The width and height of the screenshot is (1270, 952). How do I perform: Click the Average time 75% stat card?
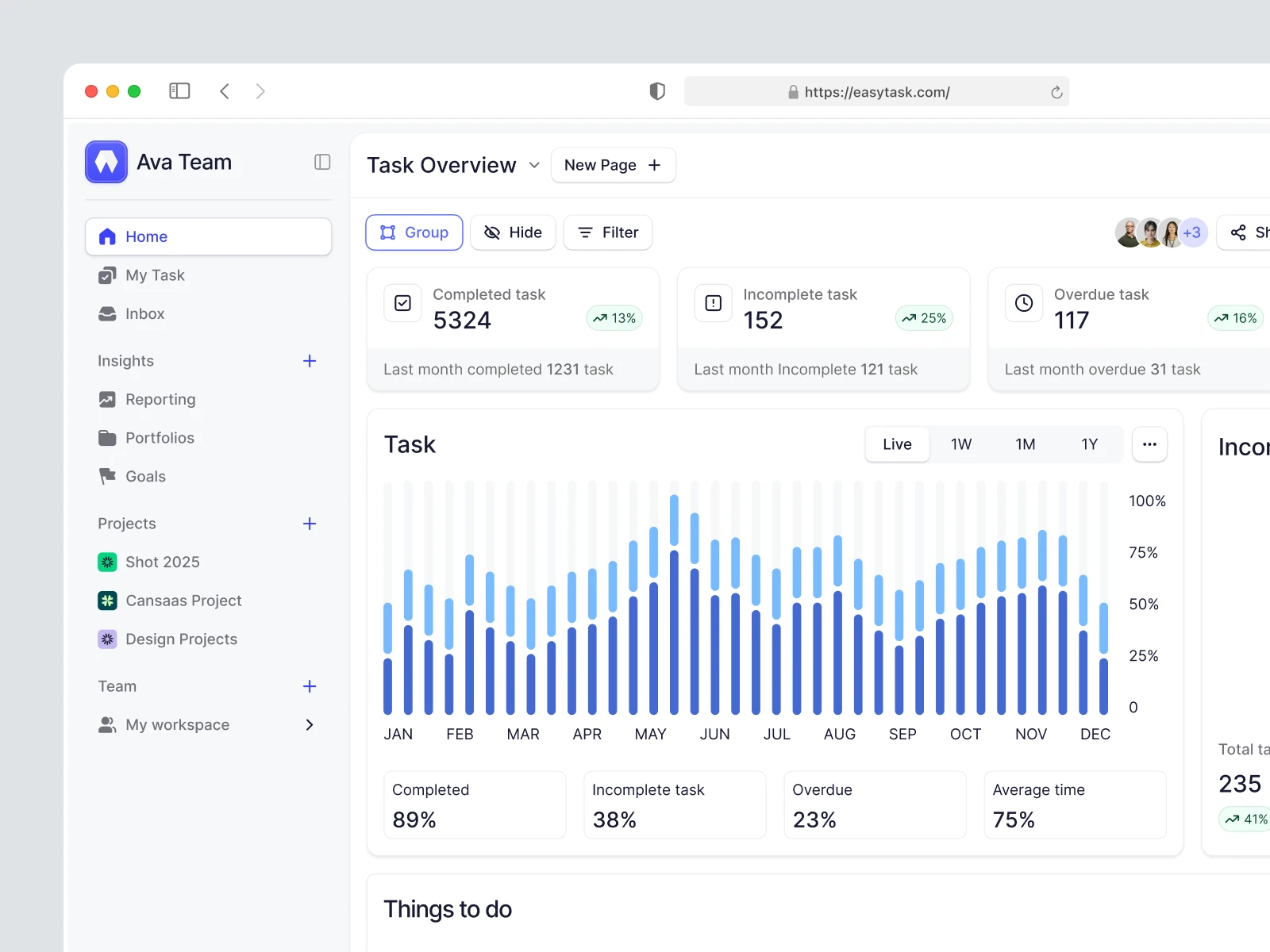coord(1075,804)
